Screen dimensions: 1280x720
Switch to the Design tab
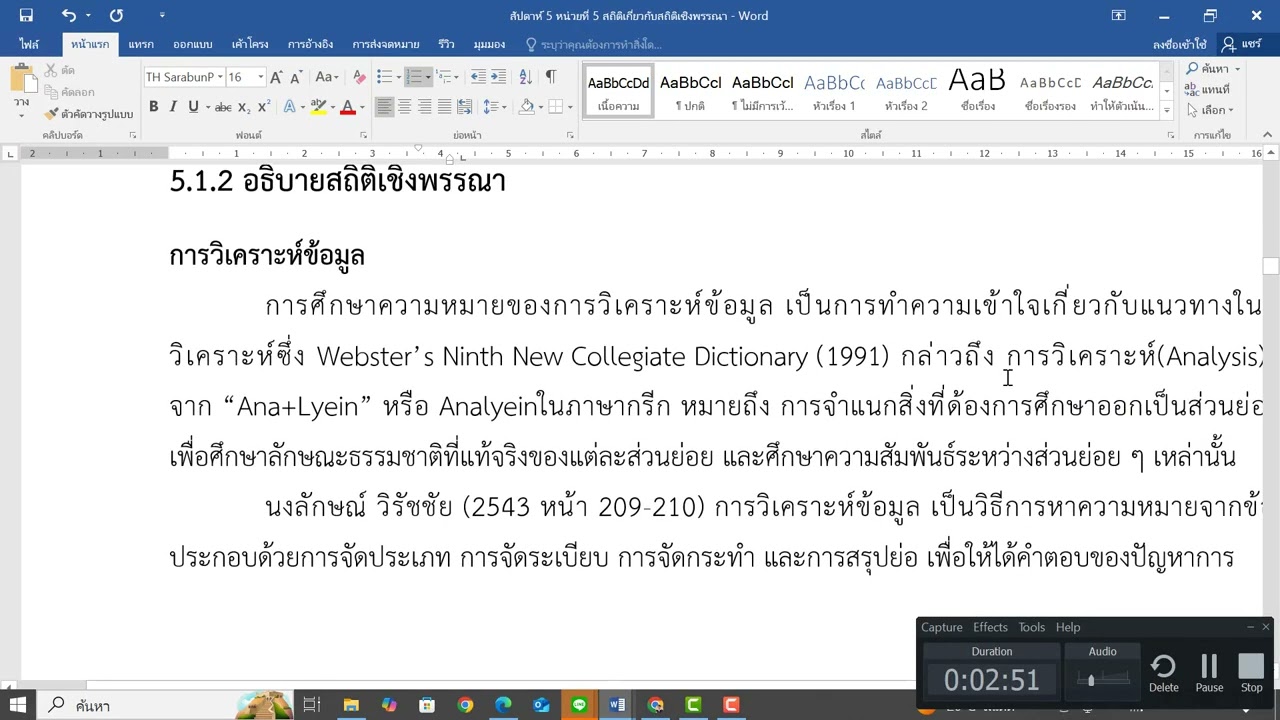(192, 44)
